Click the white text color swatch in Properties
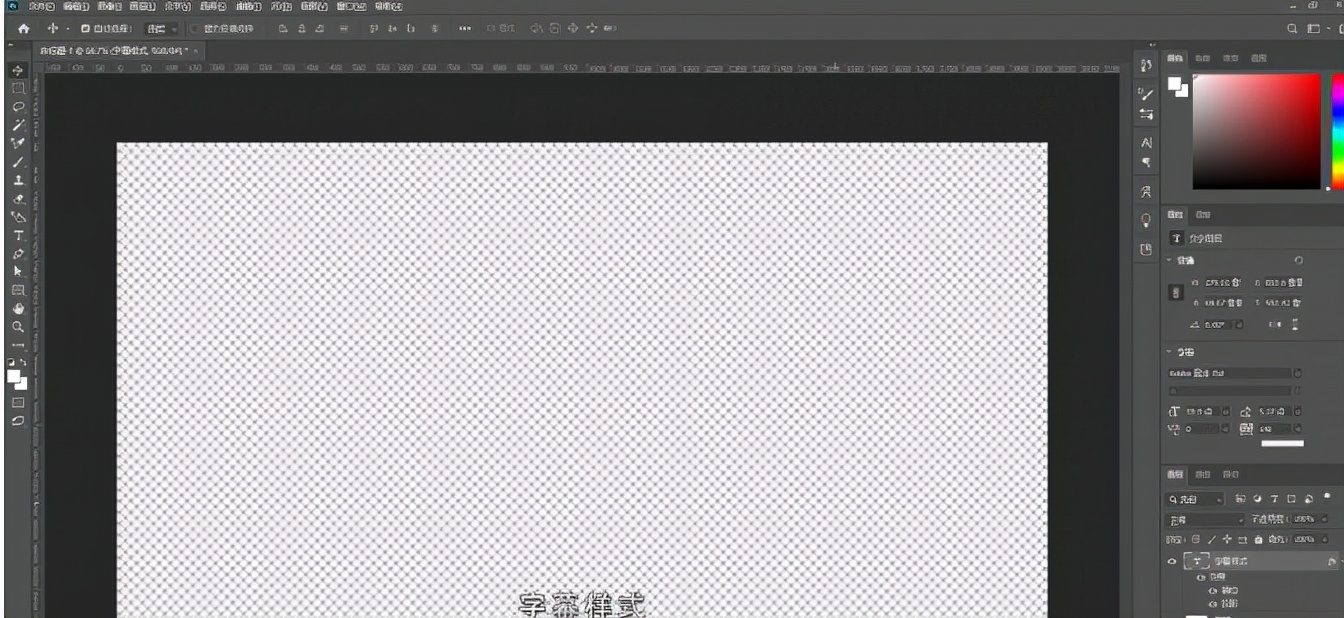1344x618 pixels. 1282,443
